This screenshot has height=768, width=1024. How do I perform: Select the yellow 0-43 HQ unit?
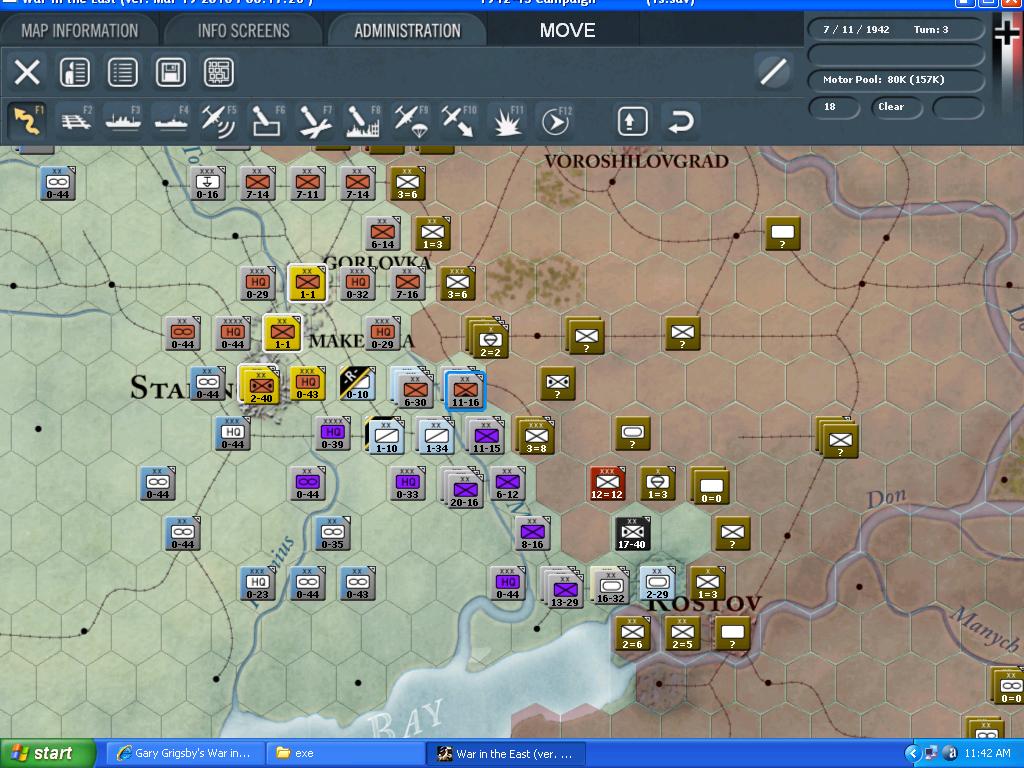point(308,383)
